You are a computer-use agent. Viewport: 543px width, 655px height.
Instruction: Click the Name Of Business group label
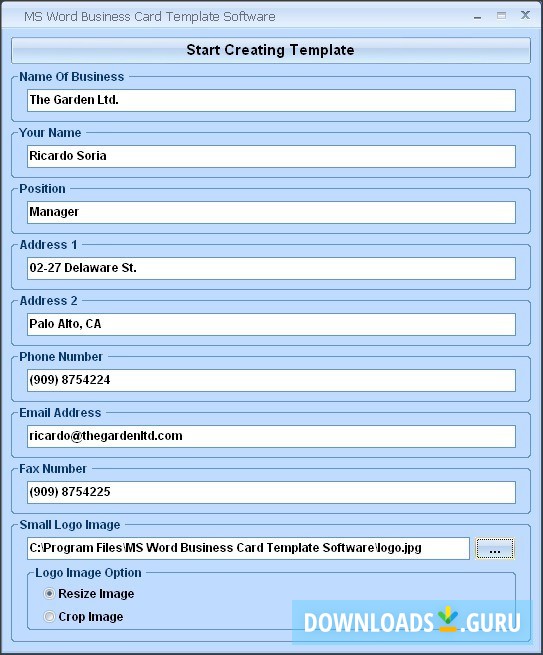72,77
